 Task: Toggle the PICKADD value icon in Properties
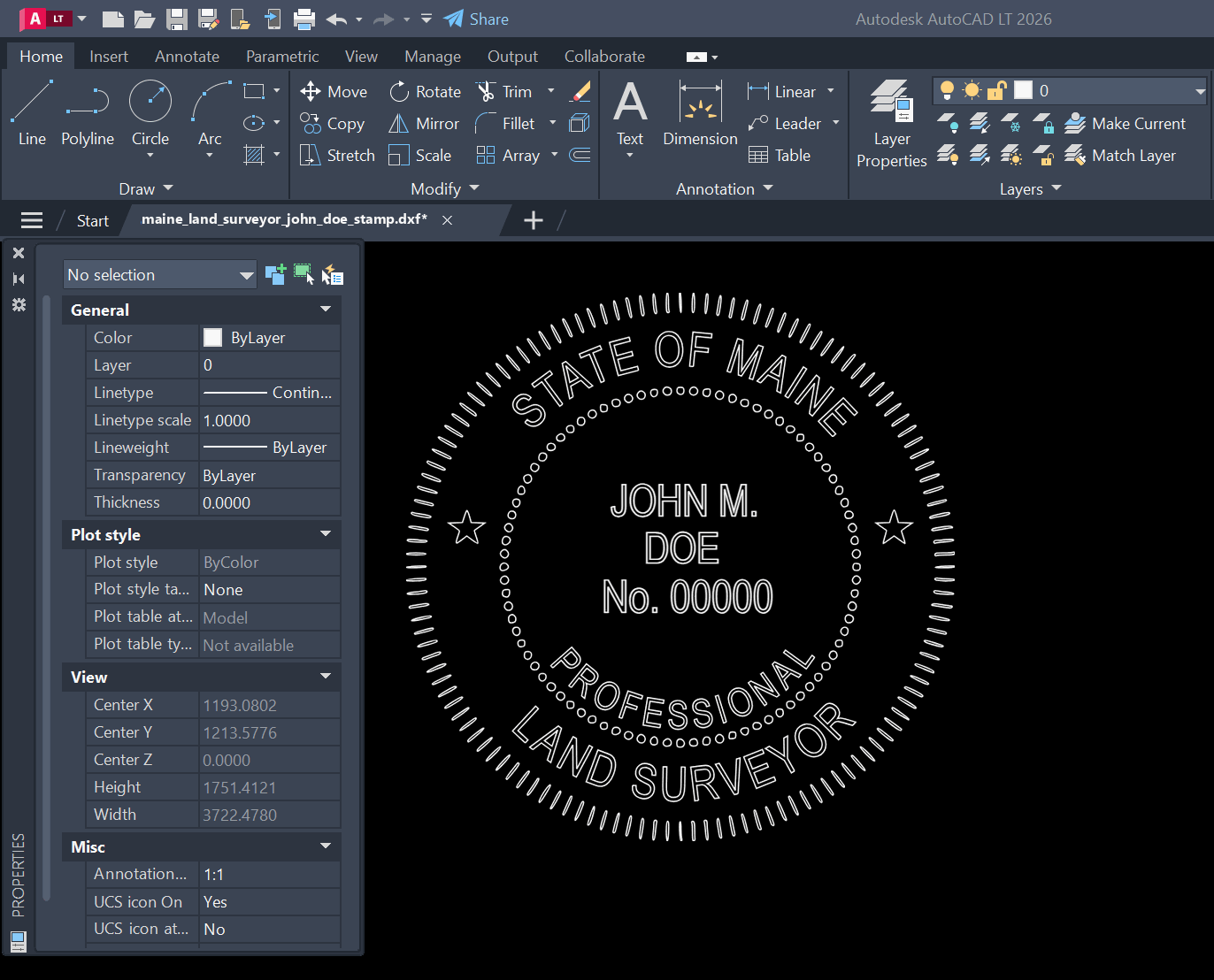(x=275, y=274)
